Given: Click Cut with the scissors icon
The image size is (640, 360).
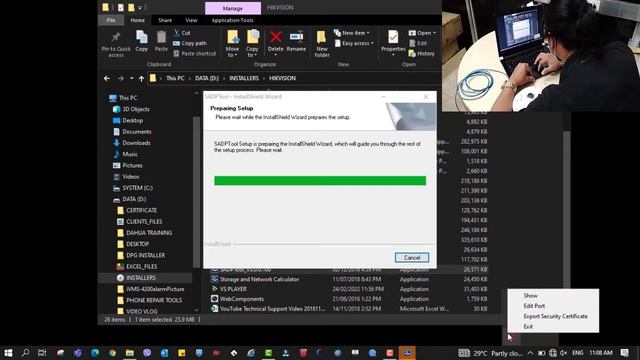Looking at the screenshot, I should [182, 33].
